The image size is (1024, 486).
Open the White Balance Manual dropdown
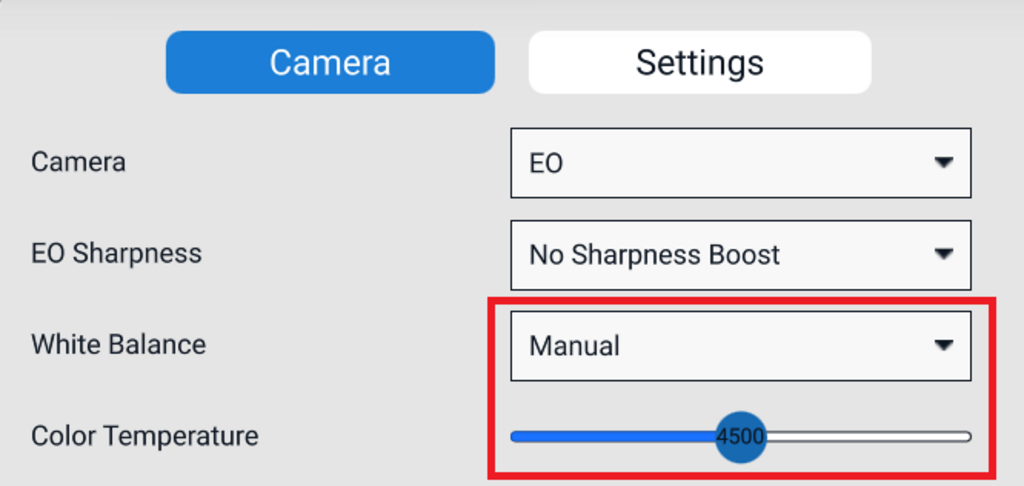point(740,345)
